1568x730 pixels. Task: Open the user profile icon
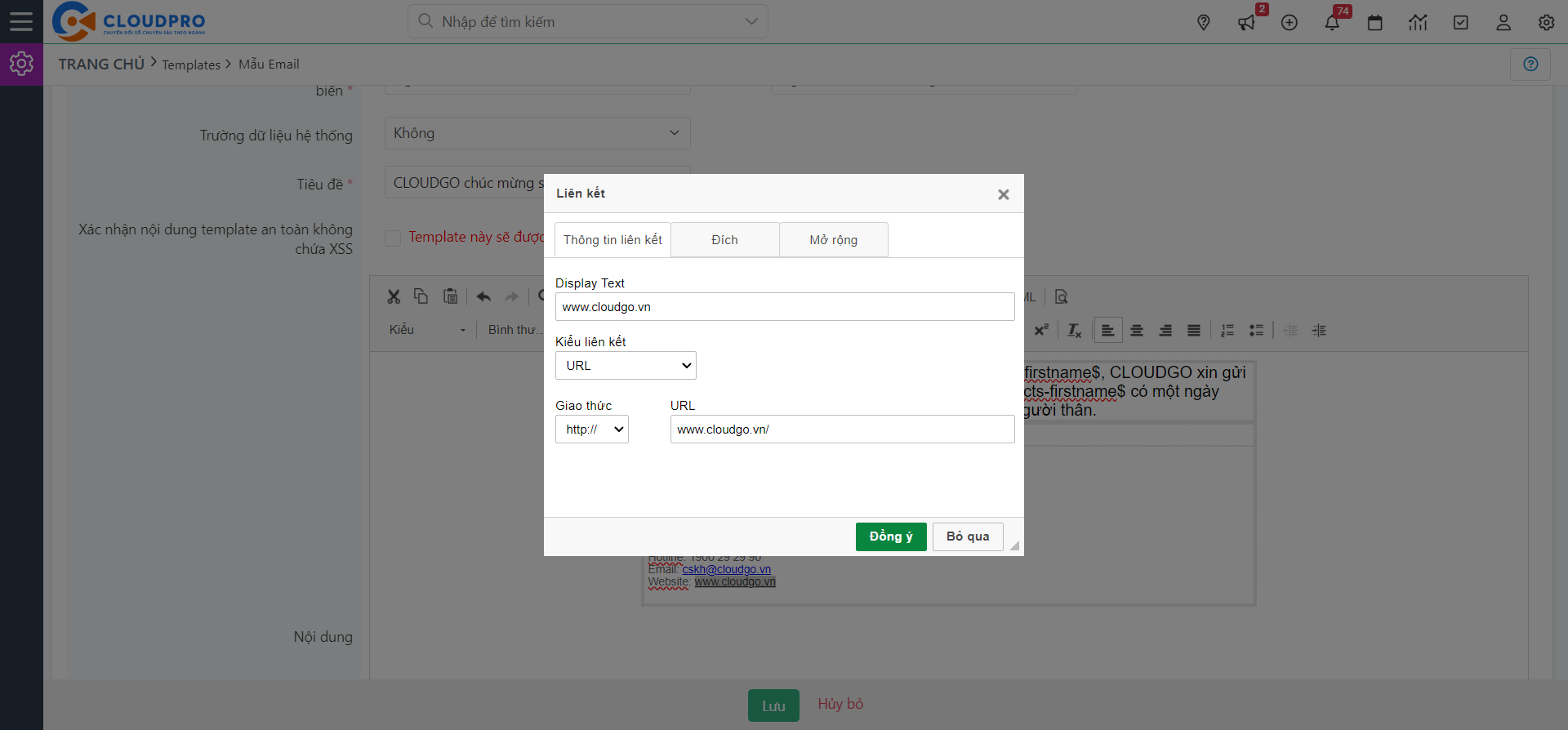(x=1503, y=22)
